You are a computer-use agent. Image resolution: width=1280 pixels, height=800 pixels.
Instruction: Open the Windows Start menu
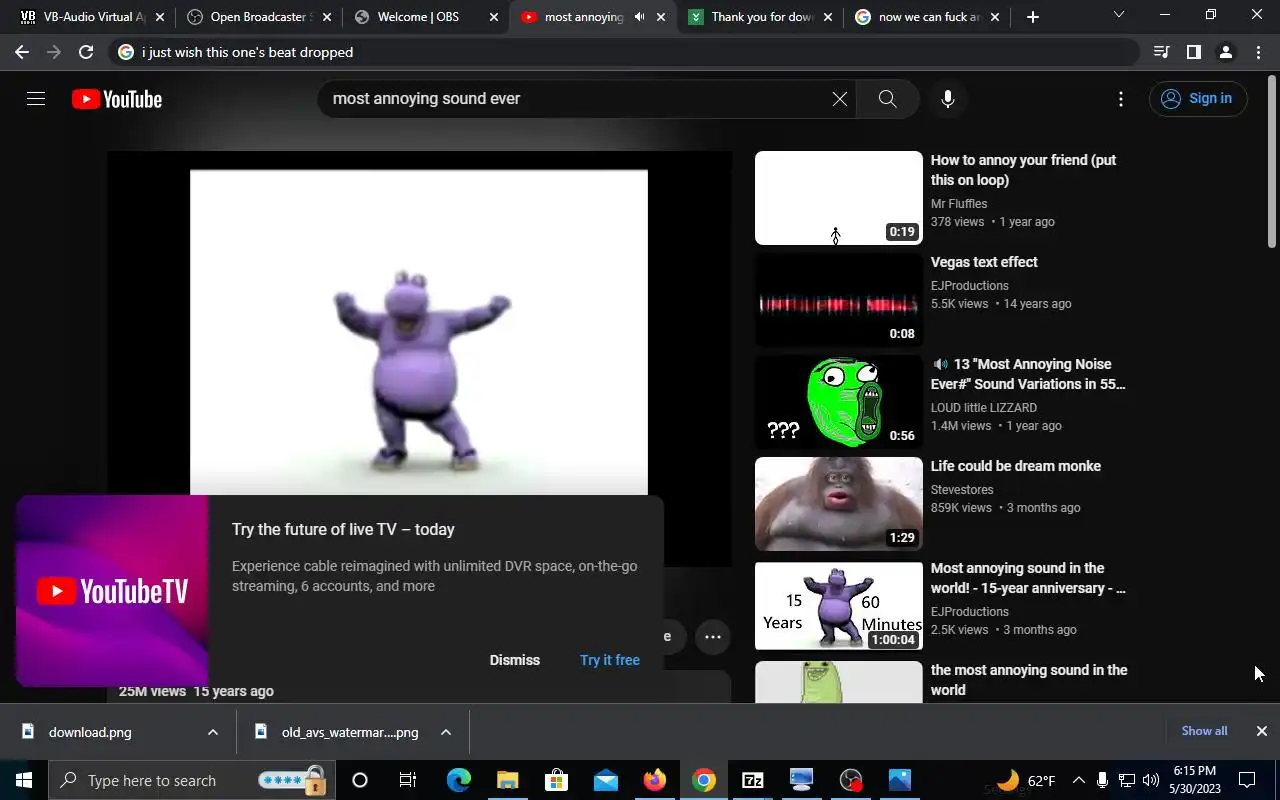(x=24, y=780)
